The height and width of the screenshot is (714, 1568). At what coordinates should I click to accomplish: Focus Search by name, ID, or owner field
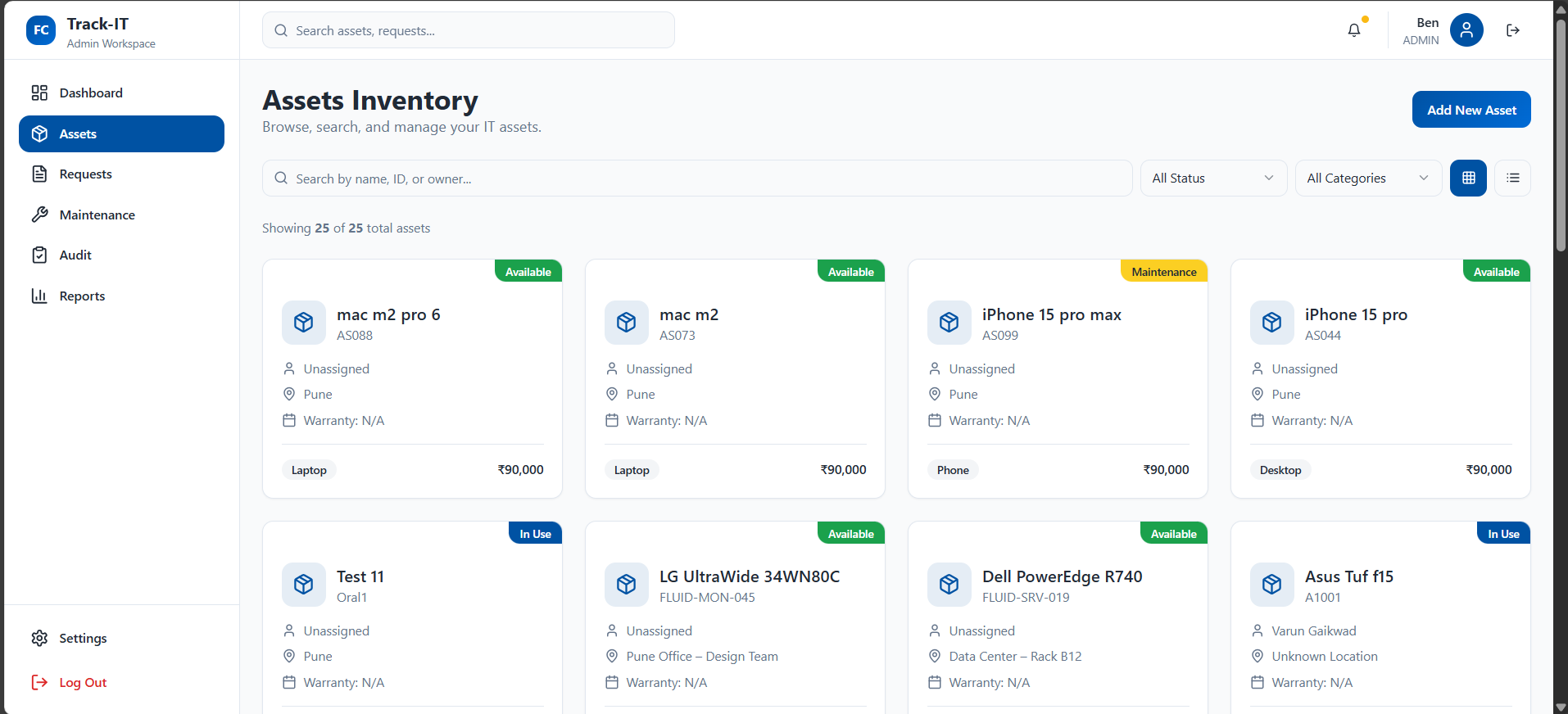coord(696,178)
